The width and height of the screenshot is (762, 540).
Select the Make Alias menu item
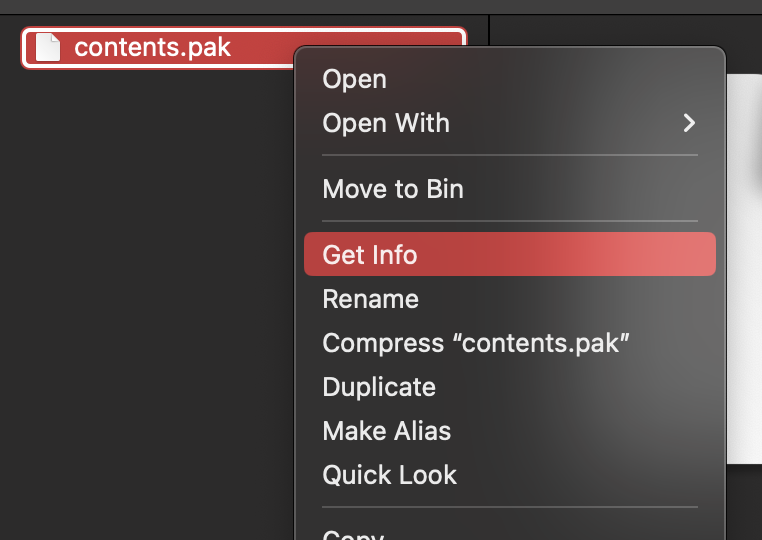coord(509,431)
